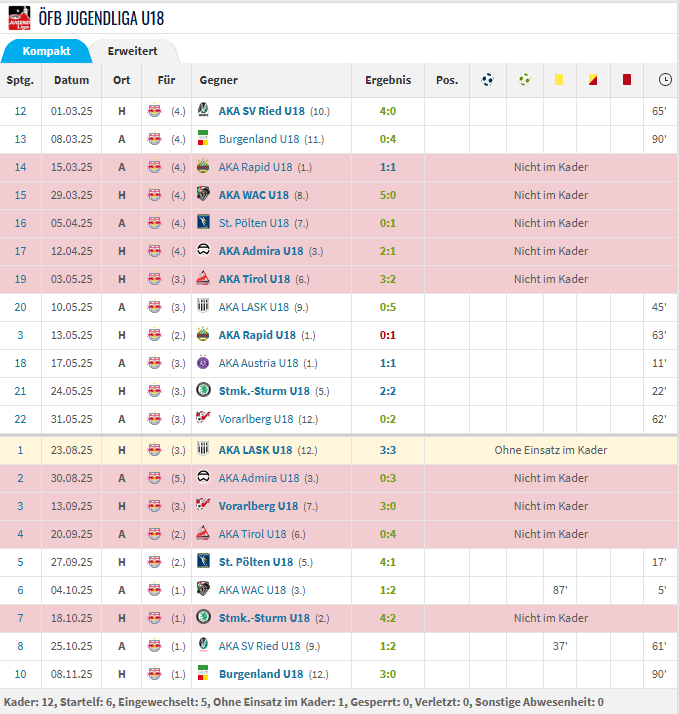Open the 3:3 result against AKA LASK U18
The height and width of the screenshot is (714, 679).
[x=388, y=450]
